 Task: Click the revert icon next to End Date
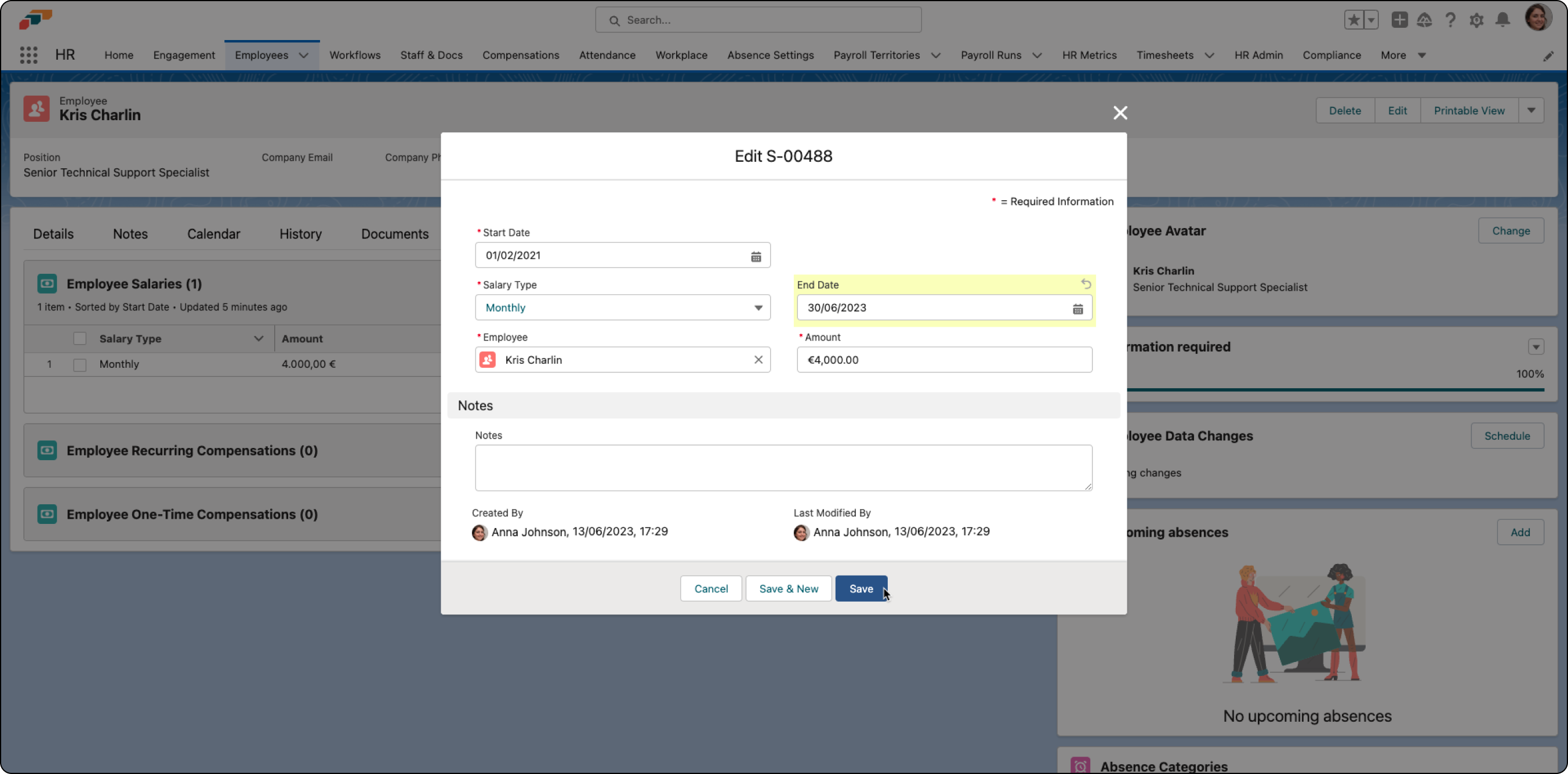click(1087, 284)
